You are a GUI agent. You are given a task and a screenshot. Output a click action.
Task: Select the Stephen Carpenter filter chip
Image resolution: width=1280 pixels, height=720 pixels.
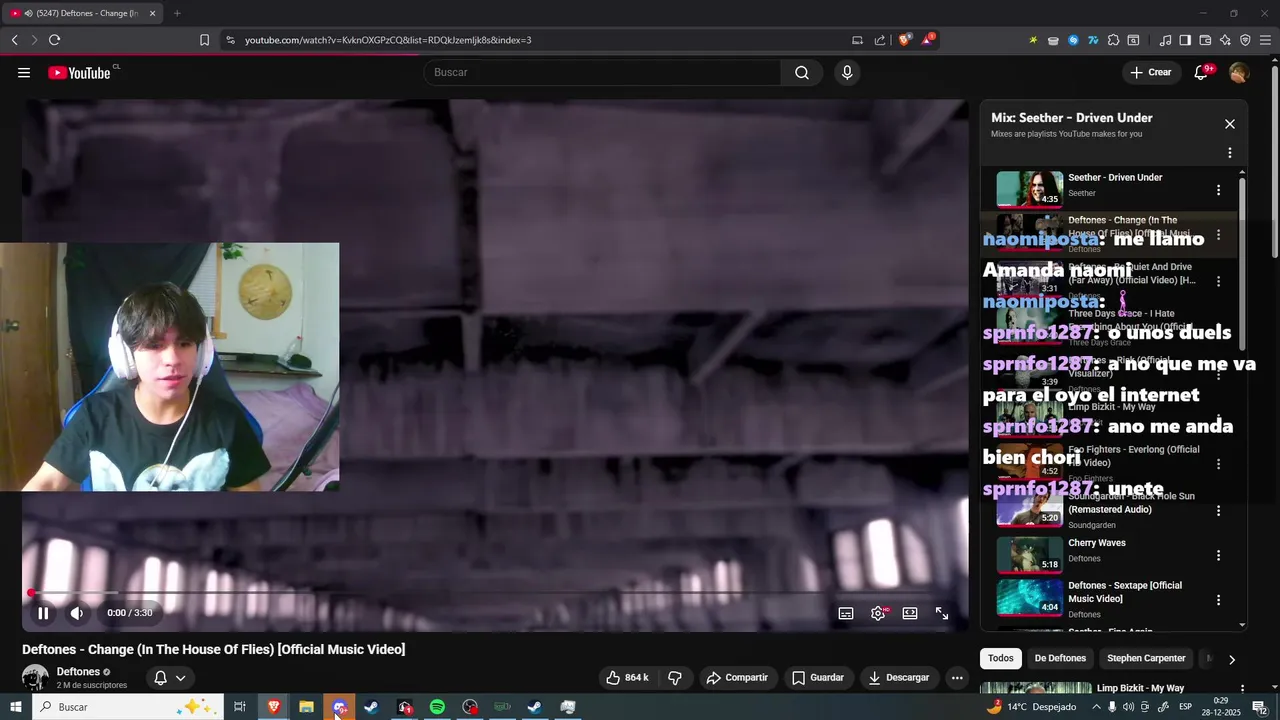click(1146, 658)
